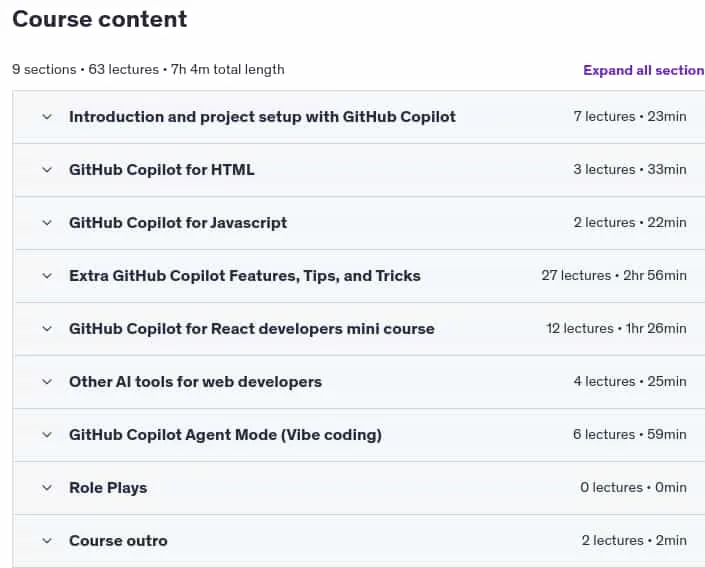
Task: Click the 3 lectures • 33min label
Action: (630, 170)
